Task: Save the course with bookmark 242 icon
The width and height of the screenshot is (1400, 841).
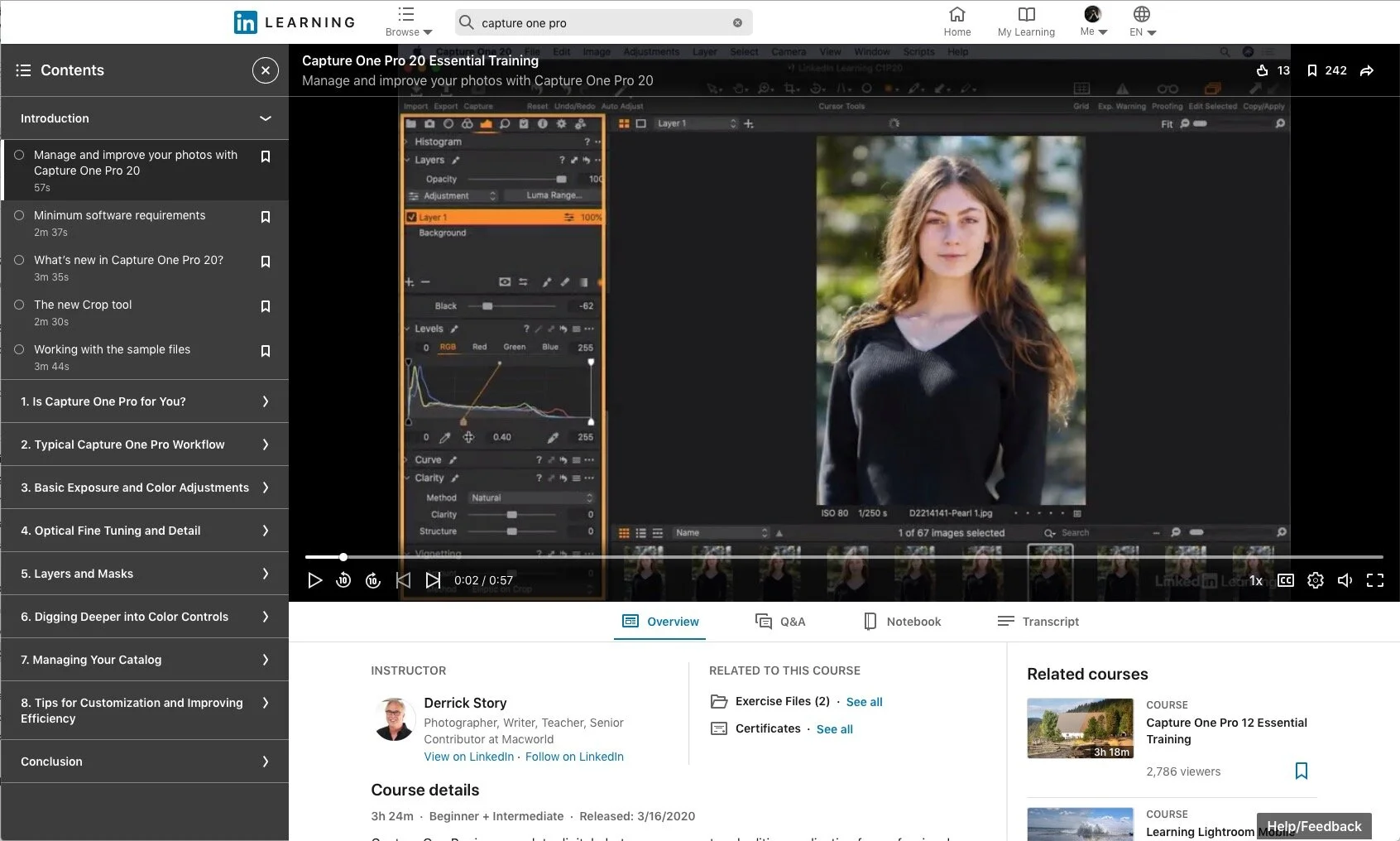Action: tap(1312, 70)
